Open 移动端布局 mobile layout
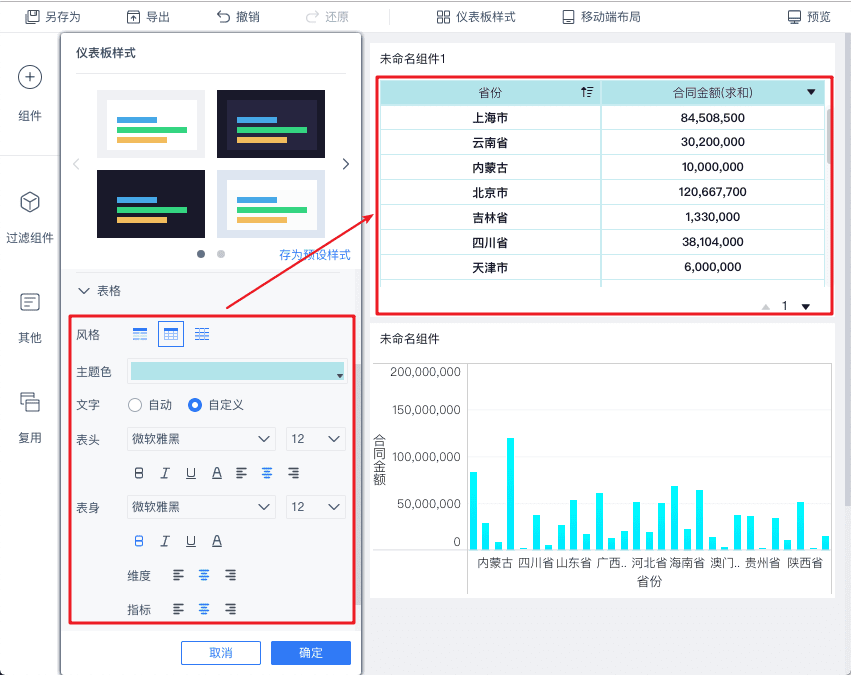 point(601,17)
